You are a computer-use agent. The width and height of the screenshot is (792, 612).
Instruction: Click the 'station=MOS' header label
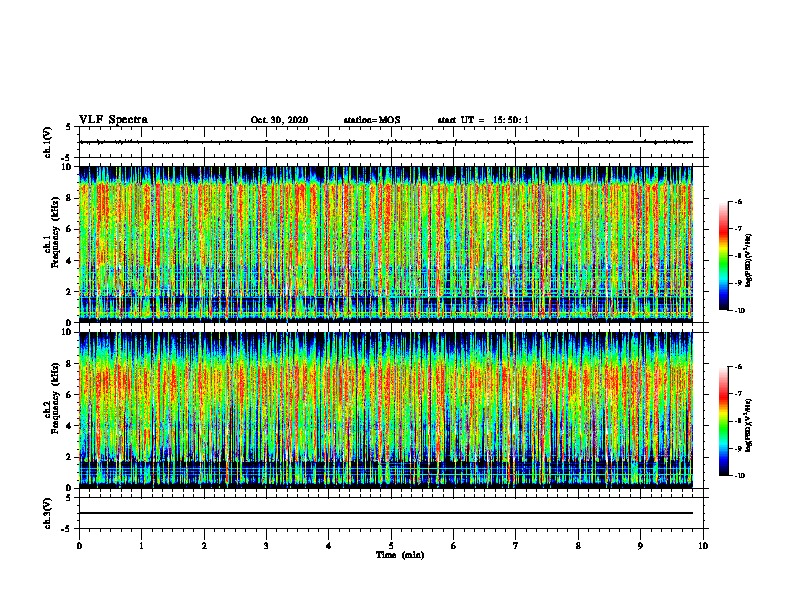pyautogui.click(x=372, y=120)
